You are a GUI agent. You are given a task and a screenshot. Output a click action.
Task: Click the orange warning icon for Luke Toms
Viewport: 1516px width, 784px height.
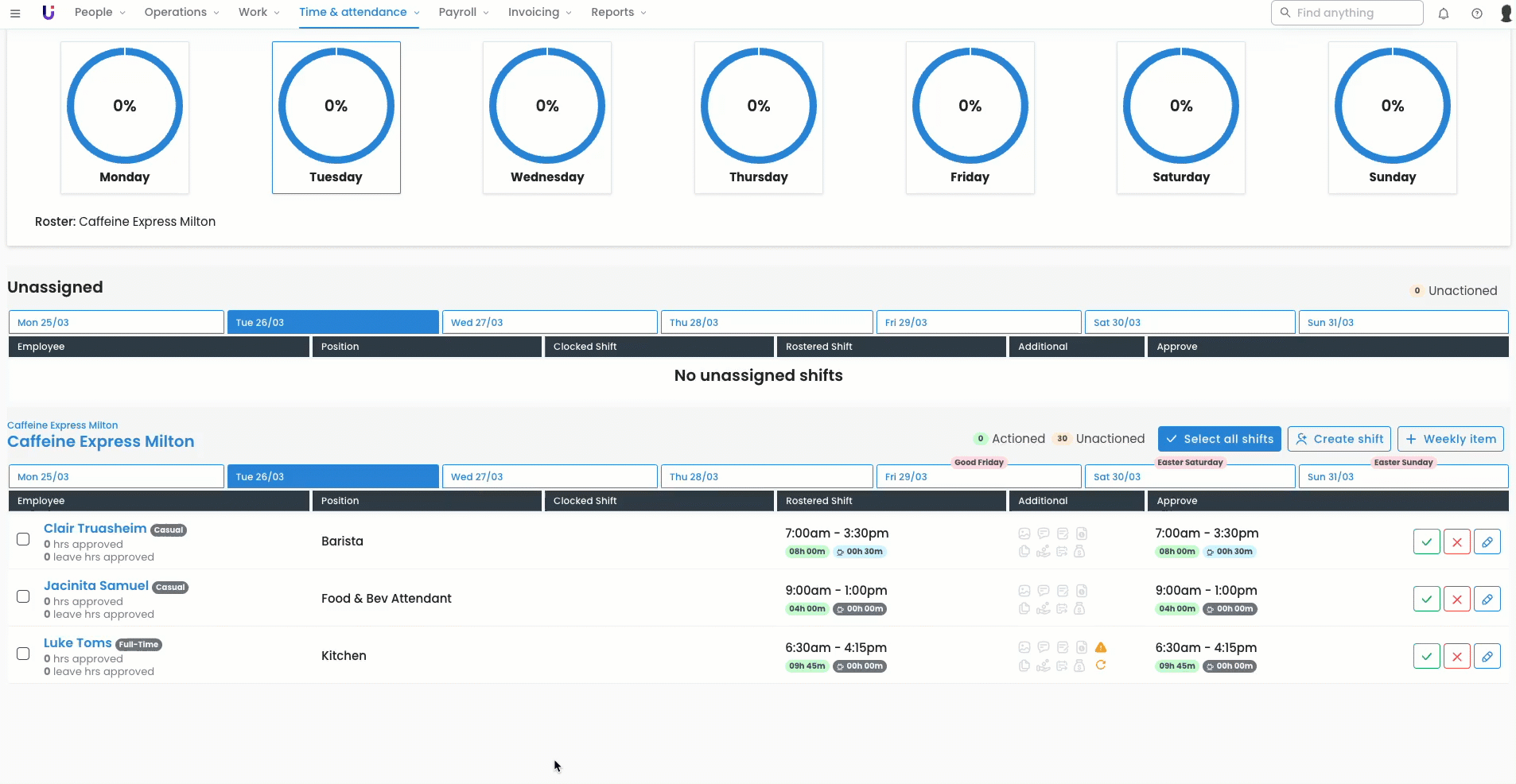[x=1101, y=647]
